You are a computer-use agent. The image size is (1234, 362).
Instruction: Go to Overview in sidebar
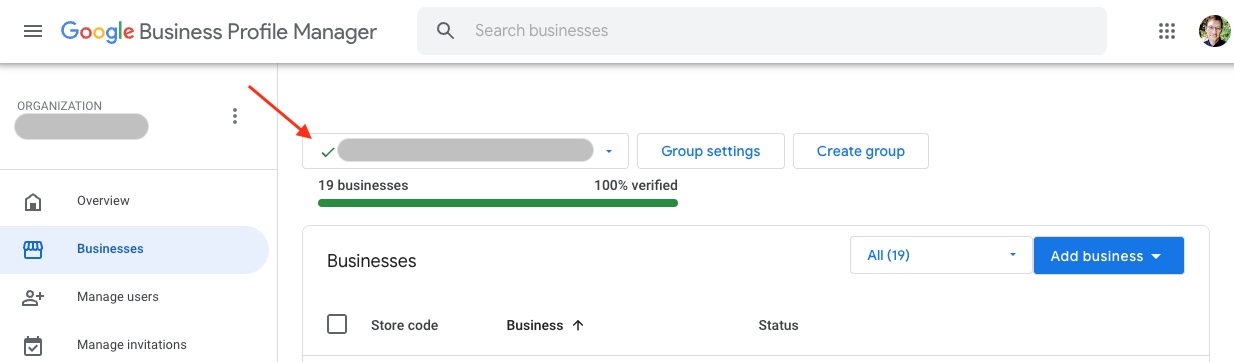point(103,201)
